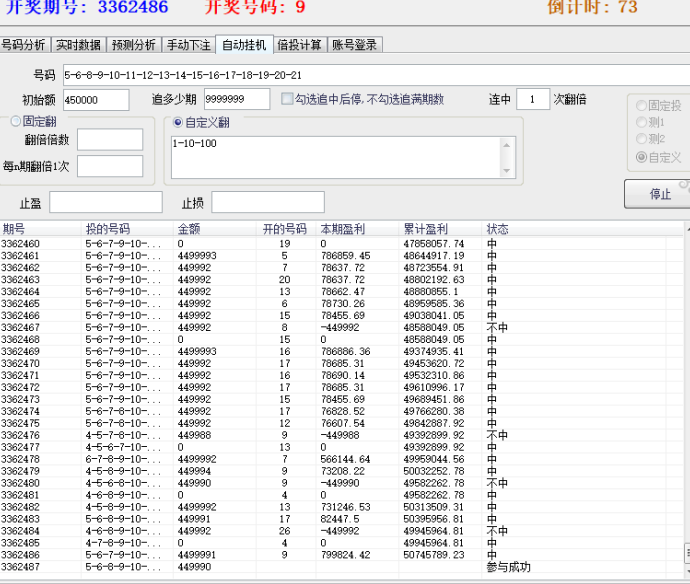Image resolution: width=690 pixels, height=584 pixels.
Task: Select the 自定义 radio option on the right
Action: (x=641, y=157)
